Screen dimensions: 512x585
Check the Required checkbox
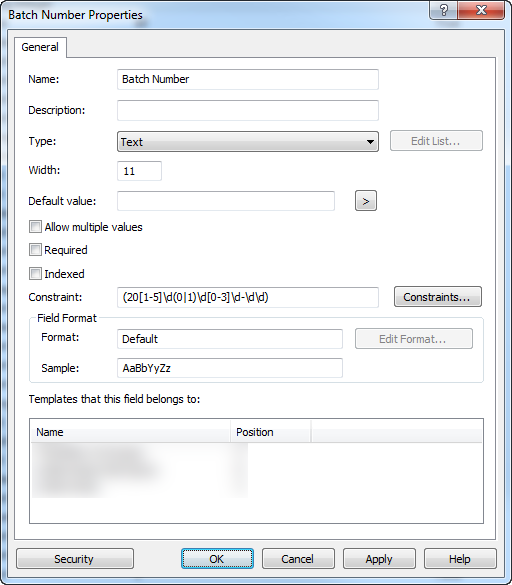click(35, 250)
